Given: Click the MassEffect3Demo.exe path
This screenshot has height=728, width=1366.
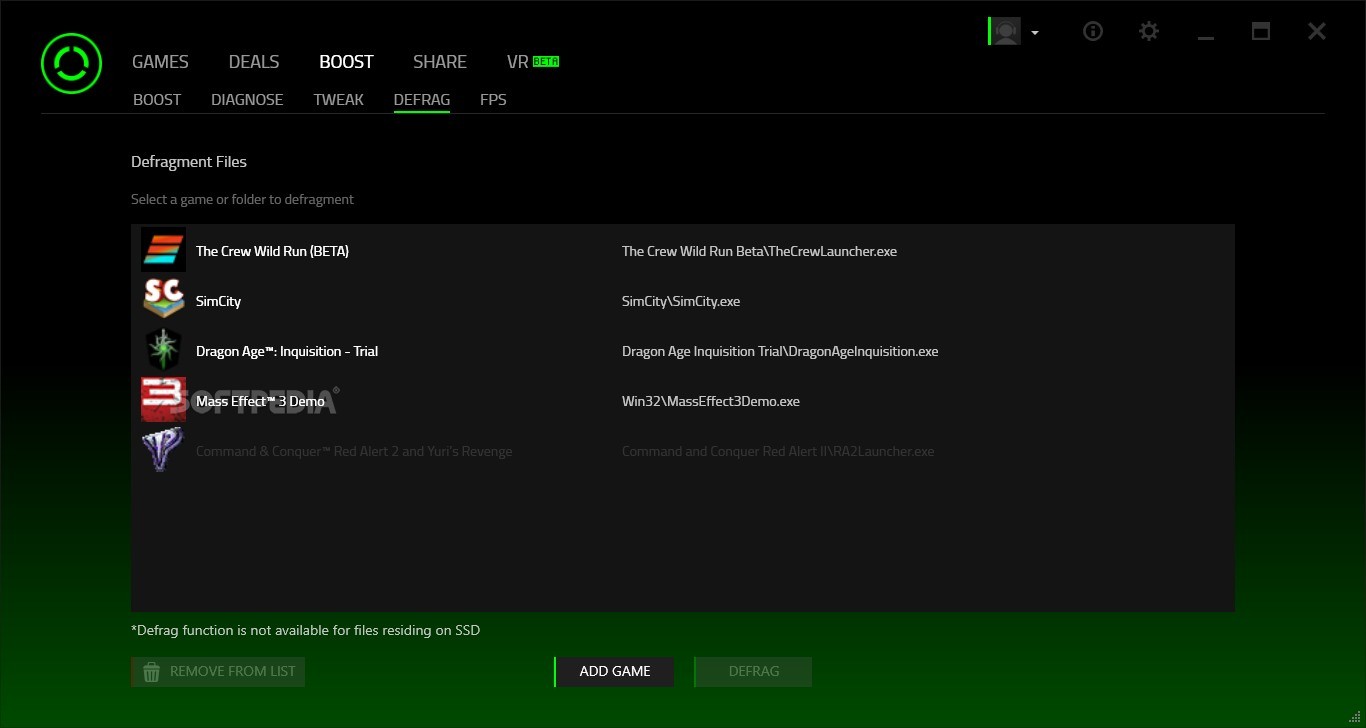Looking at the screenshot, I should [711, 401].
